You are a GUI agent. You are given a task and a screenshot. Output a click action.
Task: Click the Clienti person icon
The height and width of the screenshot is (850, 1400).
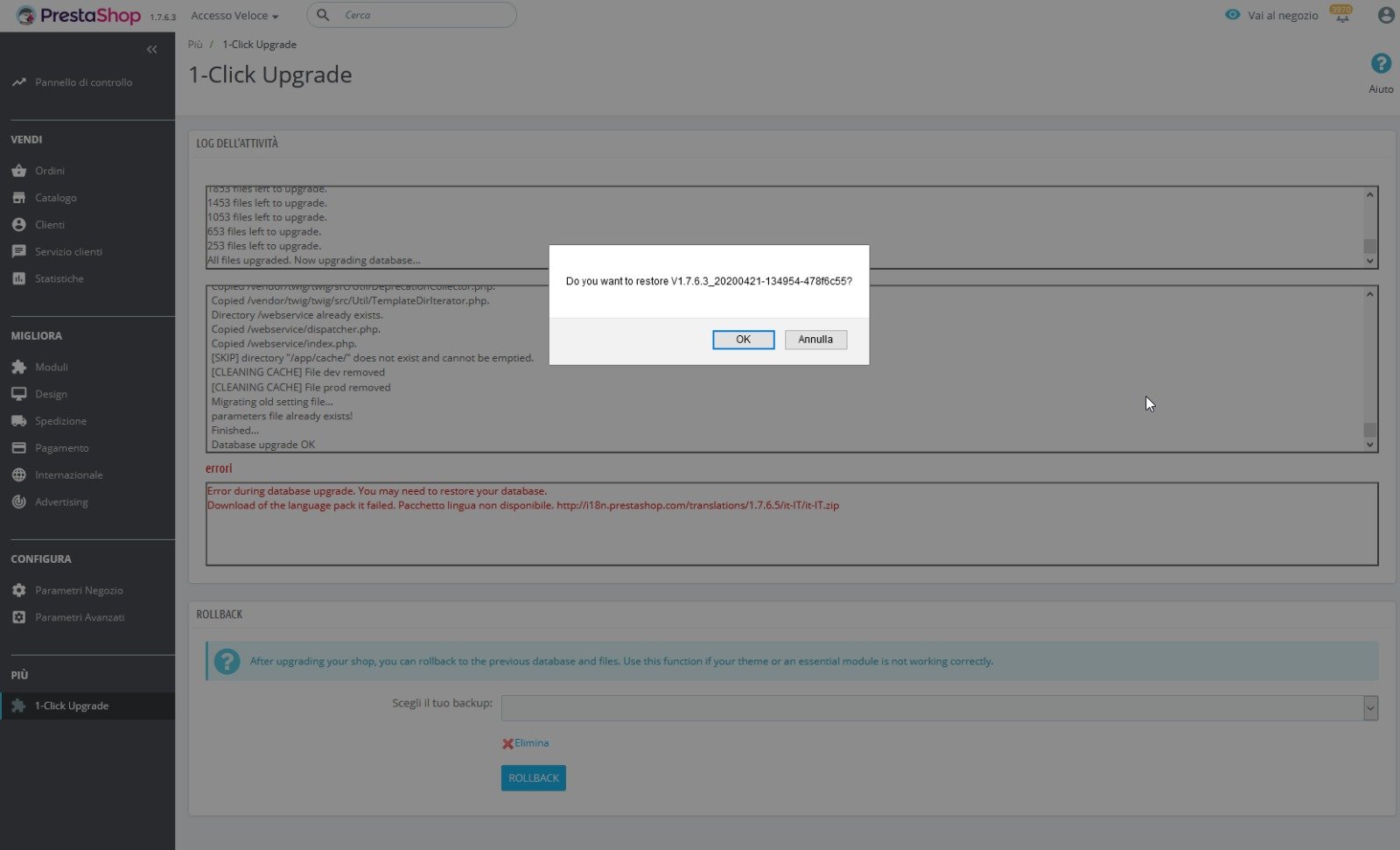click(19, 225)
